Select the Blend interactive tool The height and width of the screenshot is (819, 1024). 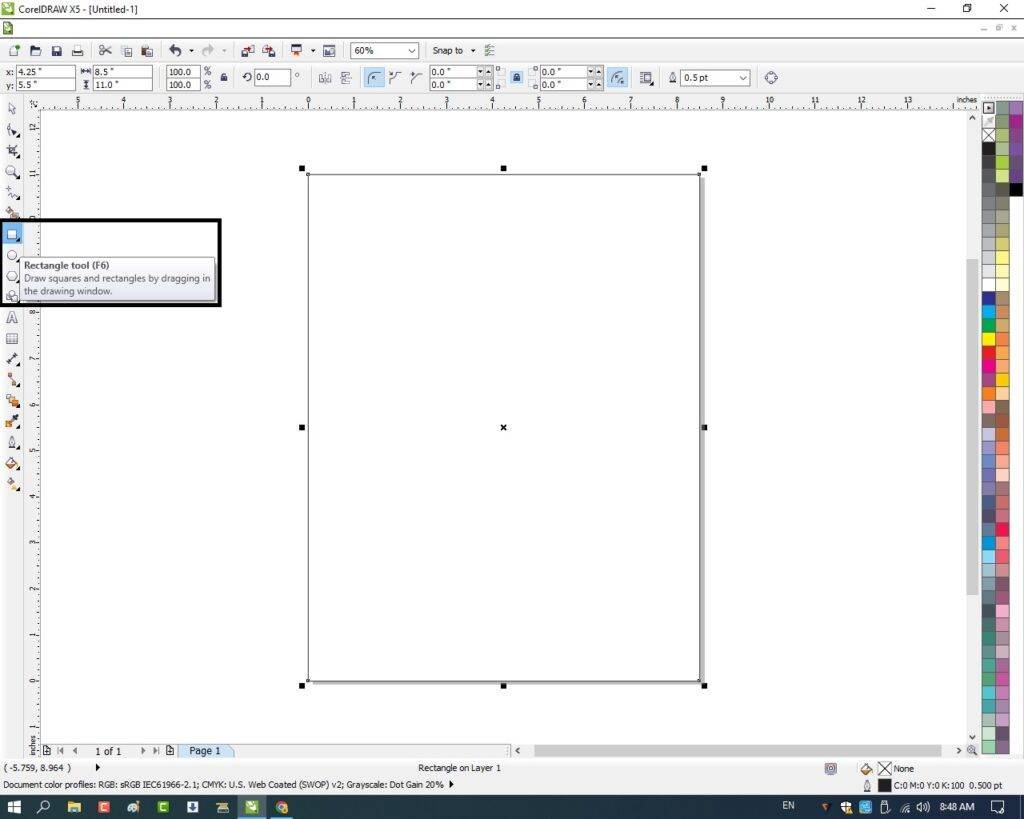click(x=12, y=402)
